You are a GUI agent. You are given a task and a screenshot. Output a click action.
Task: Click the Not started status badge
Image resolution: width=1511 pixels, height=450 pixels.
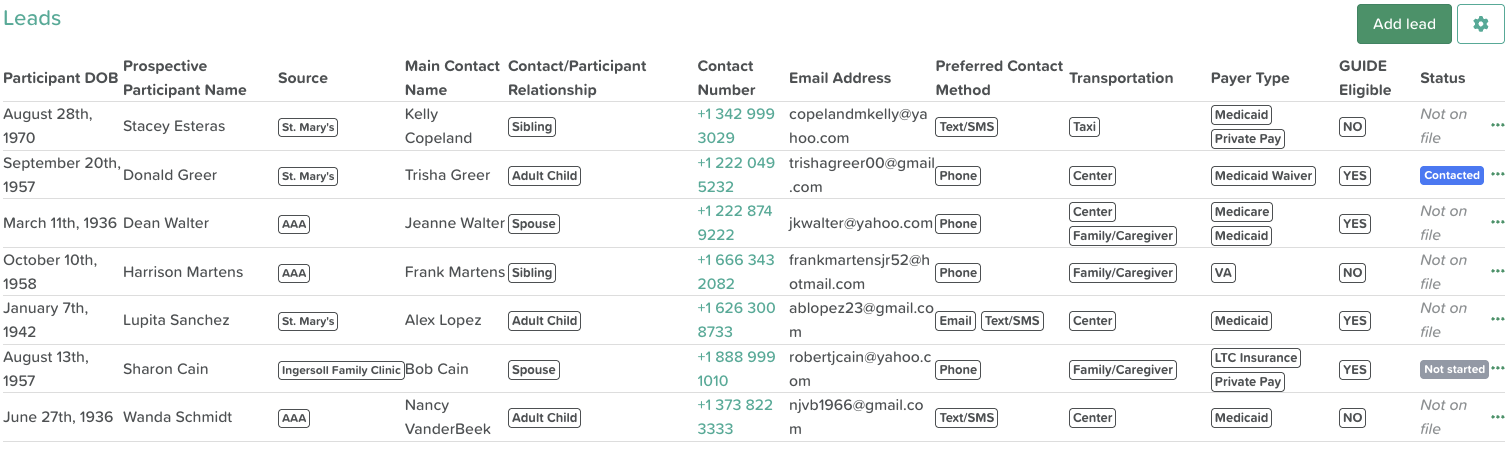point(1454,369)
